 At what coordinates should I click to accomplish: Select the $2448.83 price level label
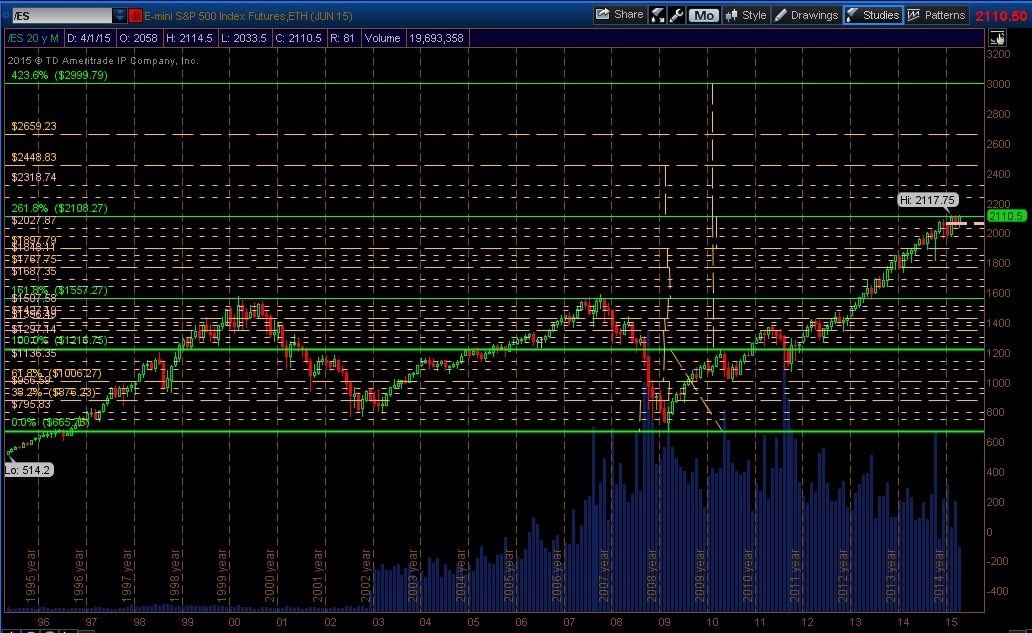34,157
